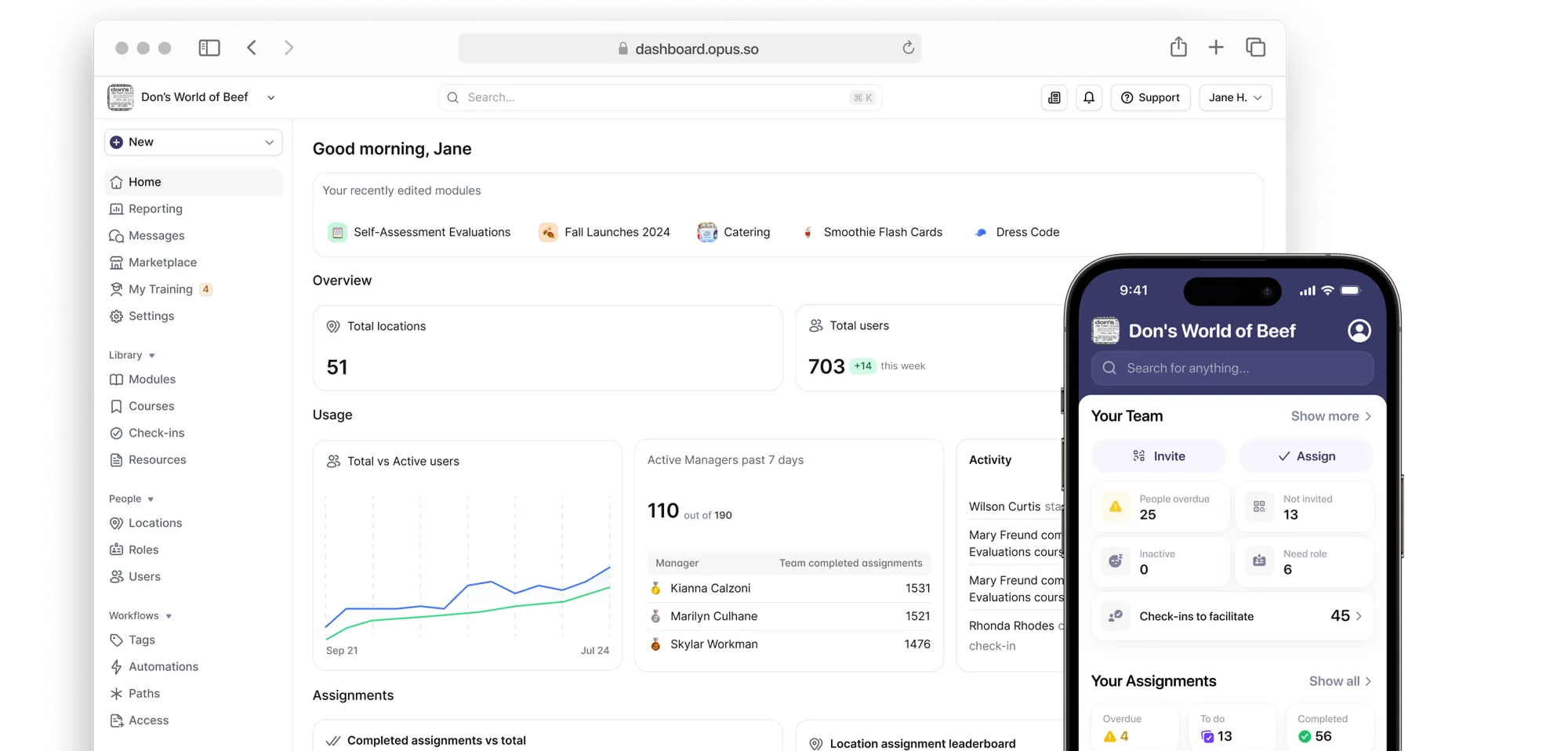Open Users in the People section
Screen dimensions: 1568x751
[193, 576]
